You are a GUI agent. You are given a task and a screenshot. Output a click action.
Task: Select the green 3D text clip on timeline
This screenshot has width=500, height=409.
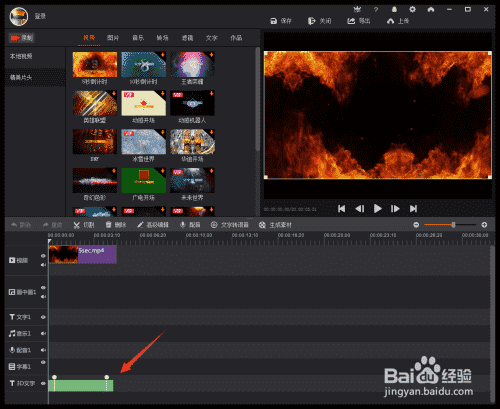tap(81, 385)
